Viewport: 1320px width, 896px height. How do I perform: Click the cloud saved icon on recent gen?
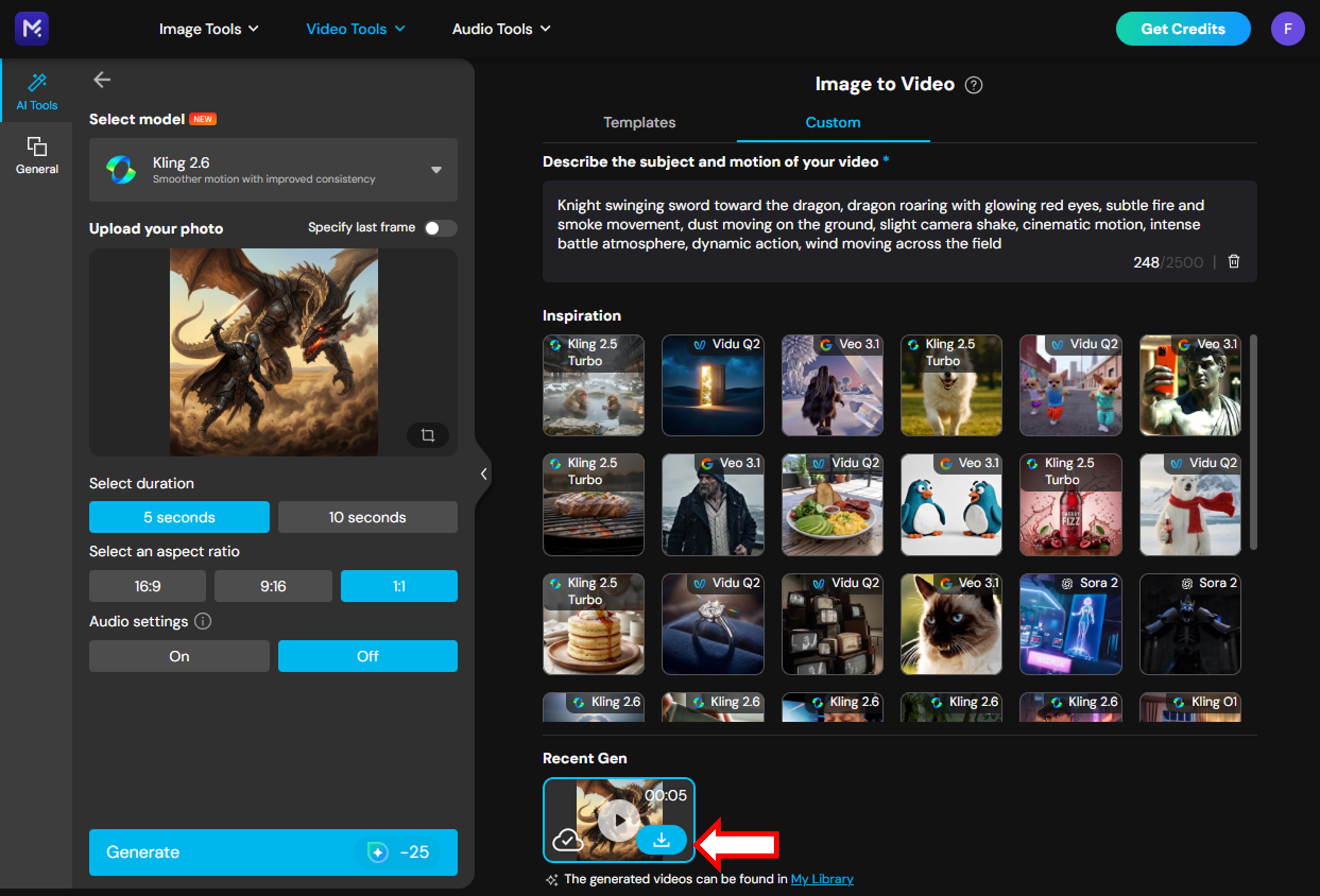tap(567, 839)
